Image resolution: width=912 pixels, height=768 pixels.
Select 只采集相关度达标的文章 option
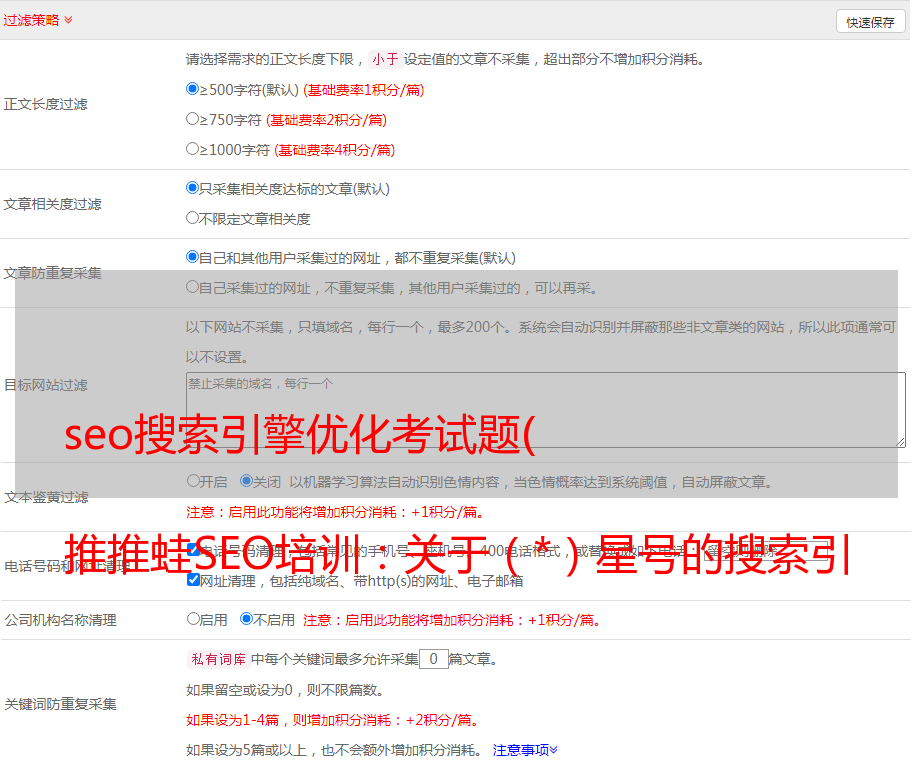(193, 187)
